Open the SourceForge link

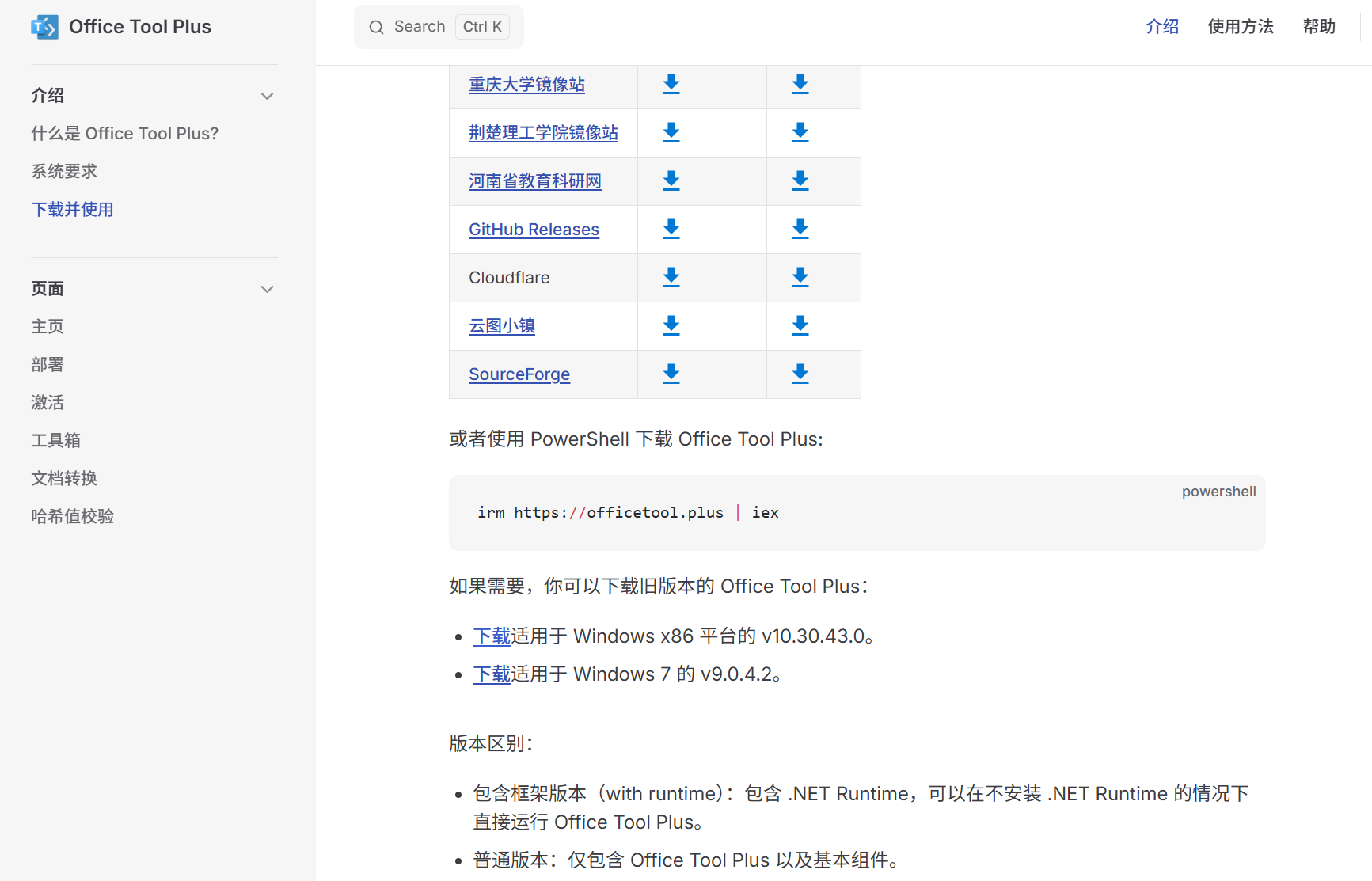coord(519,374)
